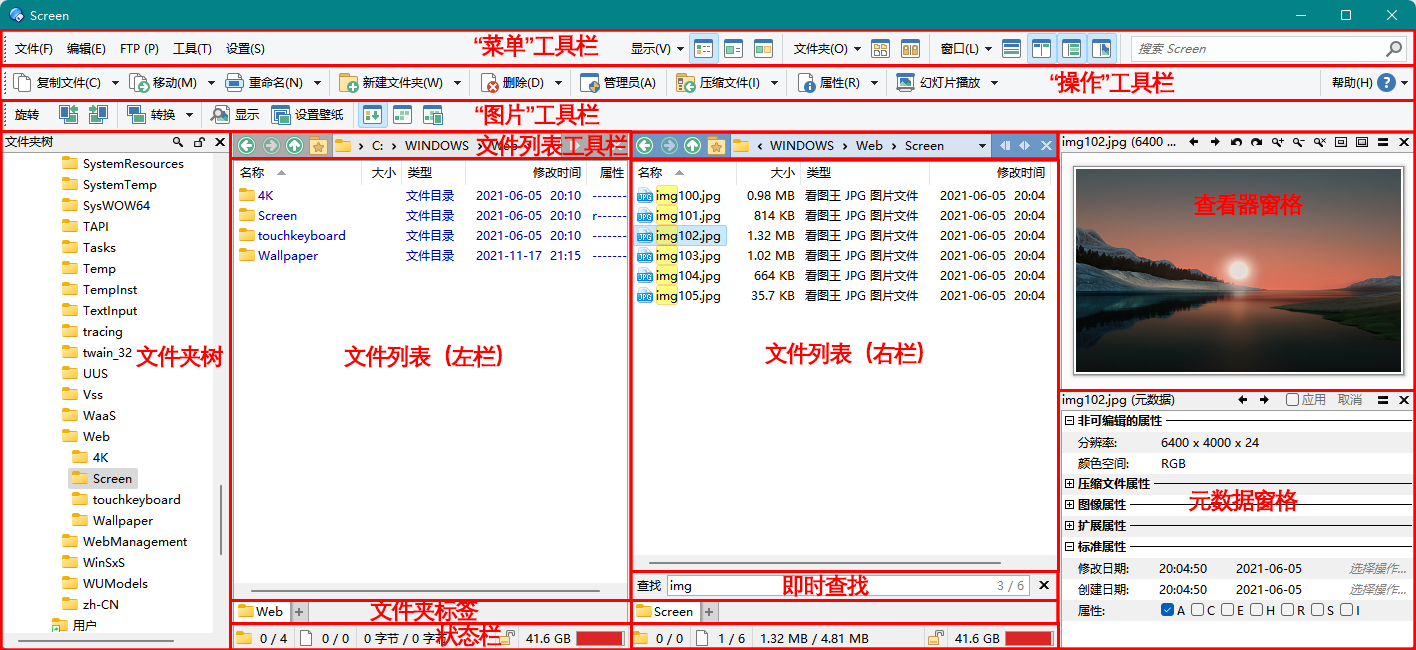
Task: Click the 新建文件夹(W) button
Action: coord(392,83)
